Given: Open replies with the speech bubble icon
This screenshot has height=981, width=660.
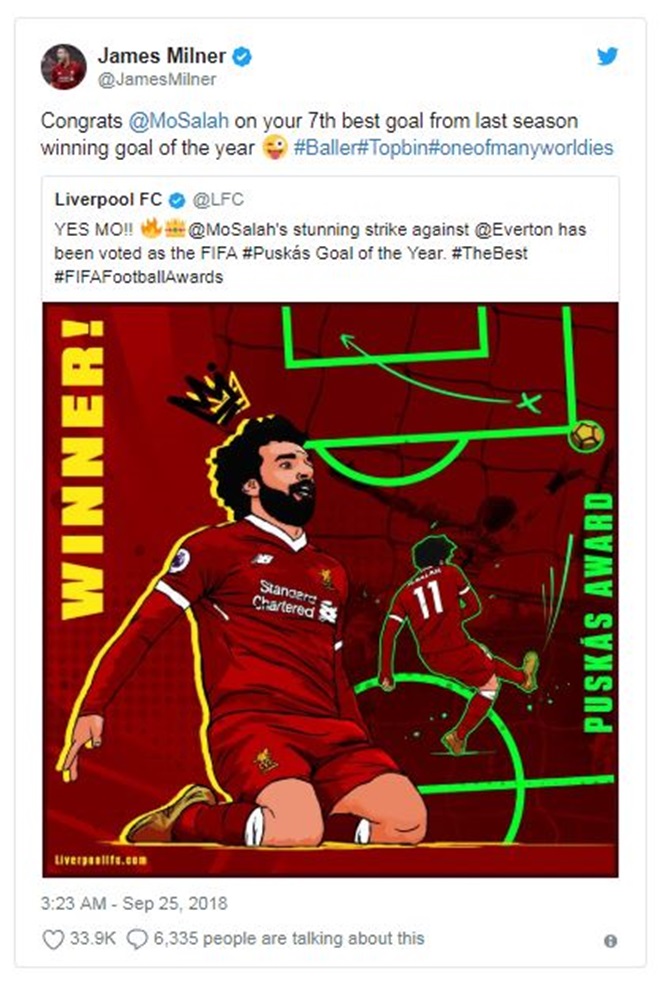Looking at the screenshot, I should [x=137, y=939].
